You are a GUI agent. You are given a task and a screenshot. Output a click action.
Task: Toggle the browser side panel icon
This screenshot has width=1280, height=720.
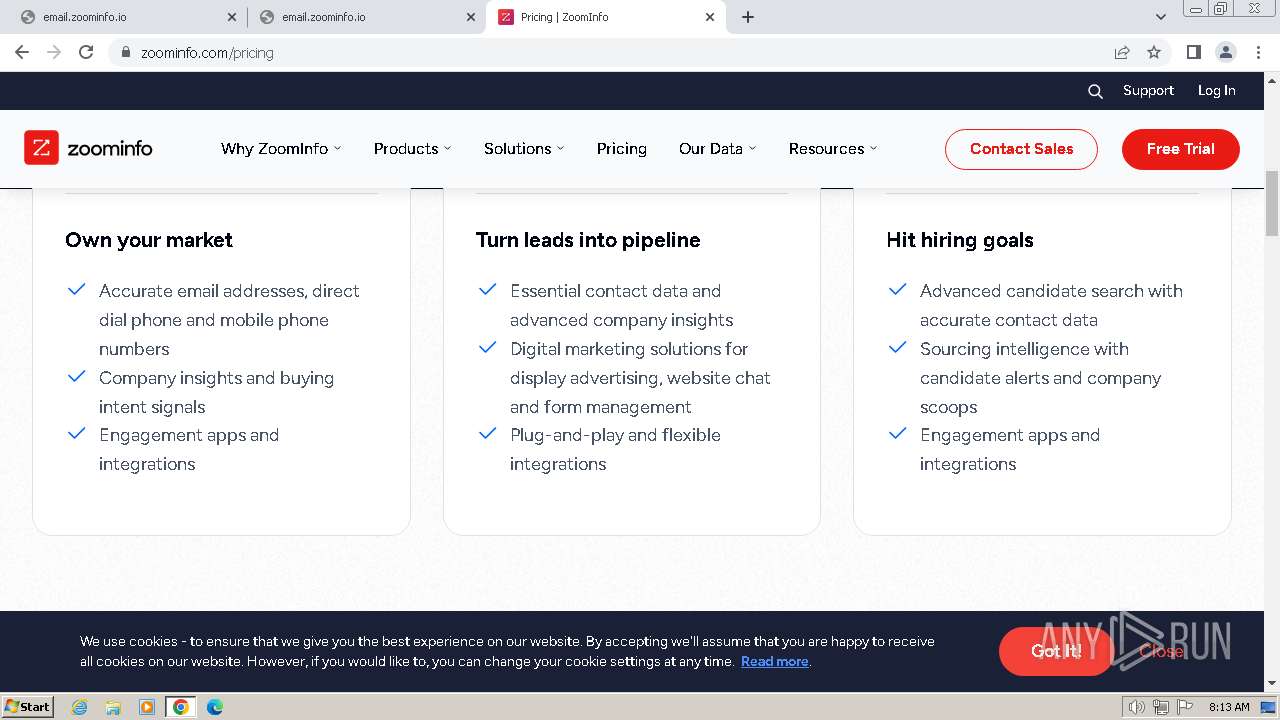1193,52
